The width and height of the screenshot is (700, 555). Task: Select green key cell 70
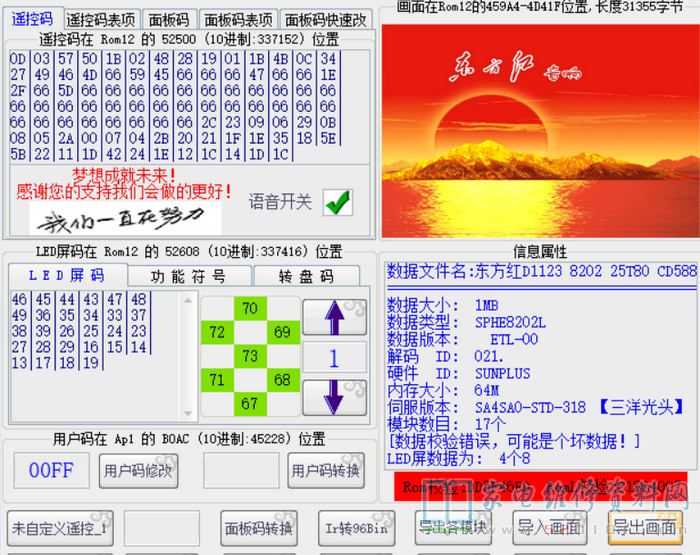pos(250,308)
